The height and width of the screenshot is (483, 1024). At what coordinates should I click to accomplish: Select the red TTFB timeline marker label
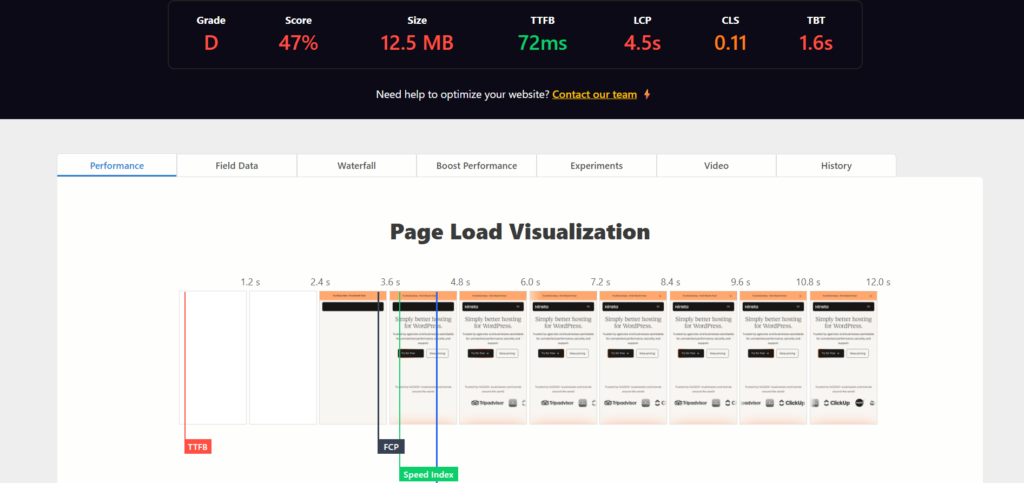pos(198,447)
